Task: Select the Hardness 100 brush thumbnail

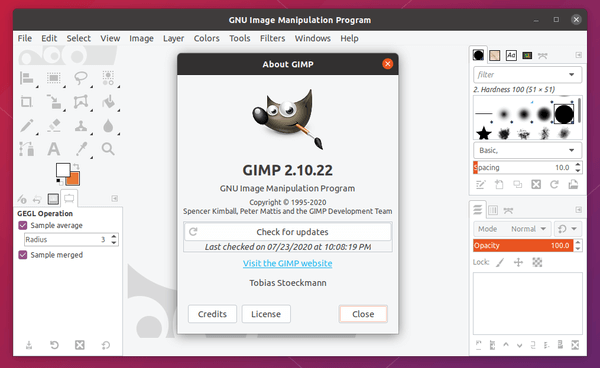Action: coord(564,114)
